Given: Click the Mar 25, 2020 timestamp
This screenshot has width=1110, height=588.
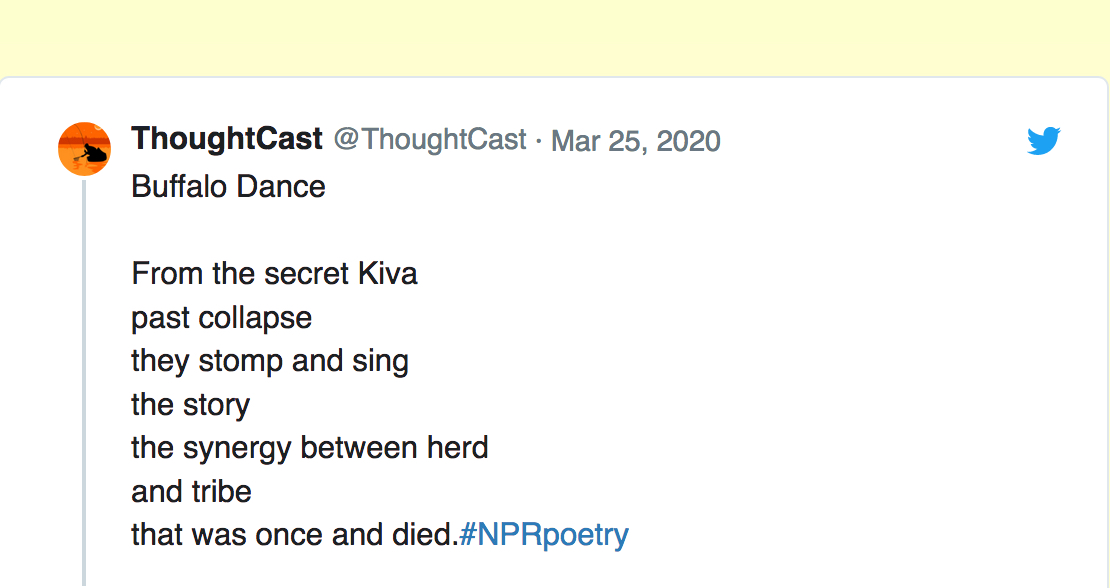Looking at the screenshot, I should 635,140.
